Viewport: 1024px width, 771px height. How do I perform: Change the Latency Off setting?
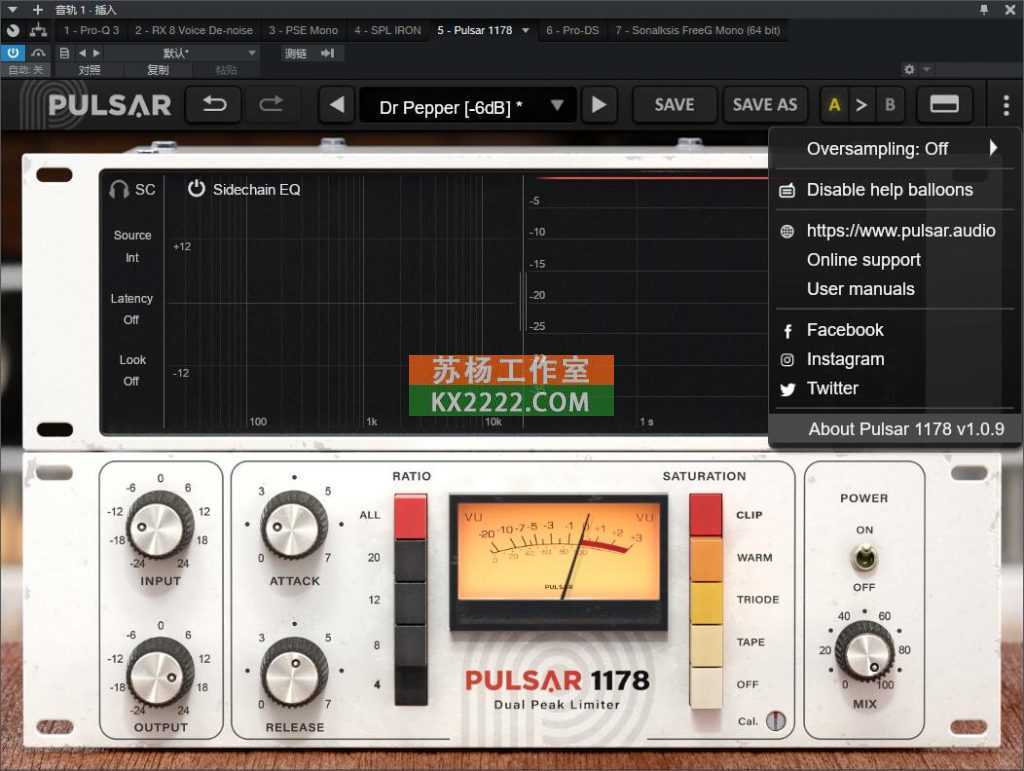tap(131, 320)
